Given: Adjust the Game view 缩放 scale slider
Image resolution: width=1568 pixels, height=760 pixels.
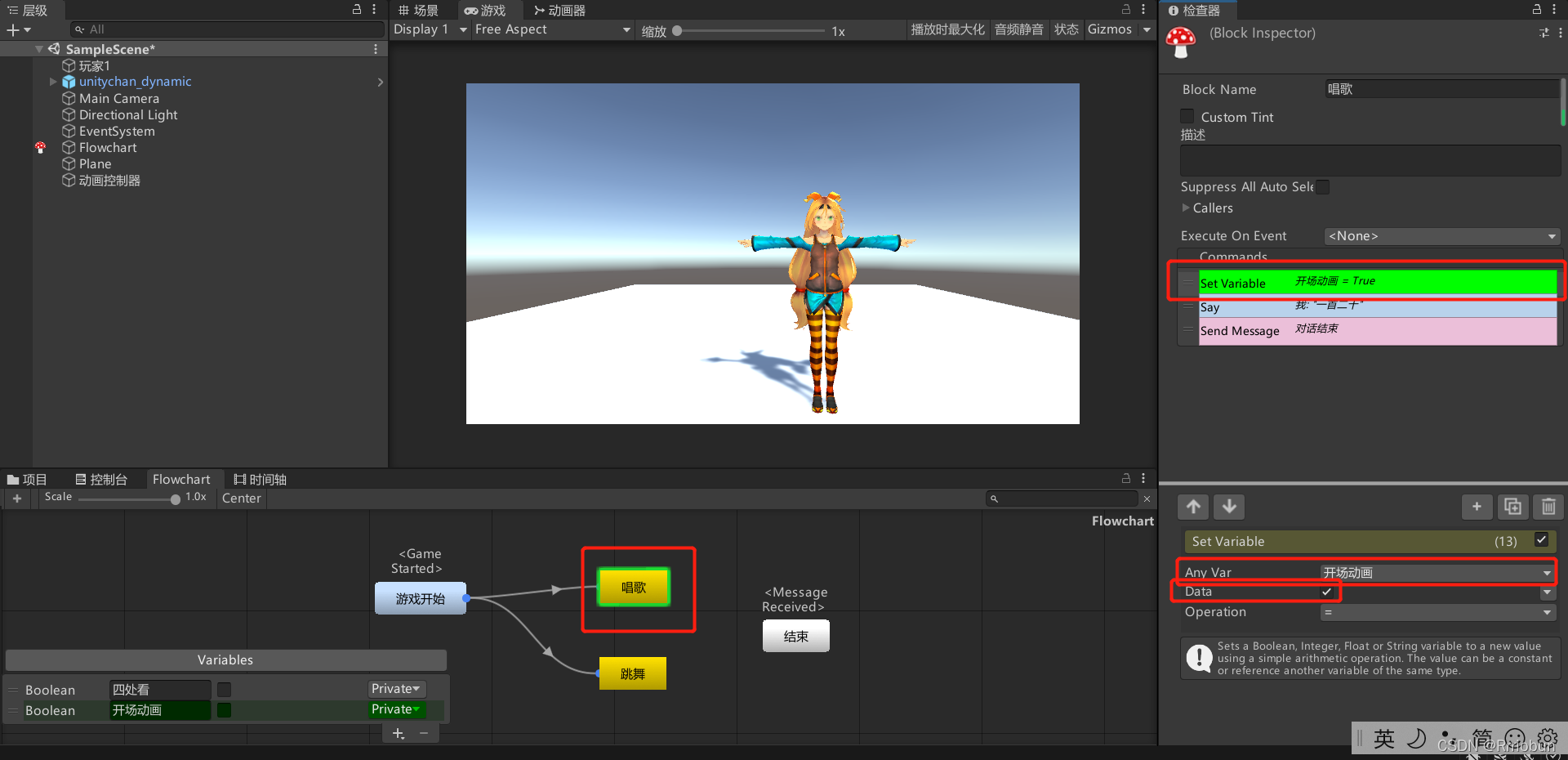Looking at the screenshot, I should (748, 31).
